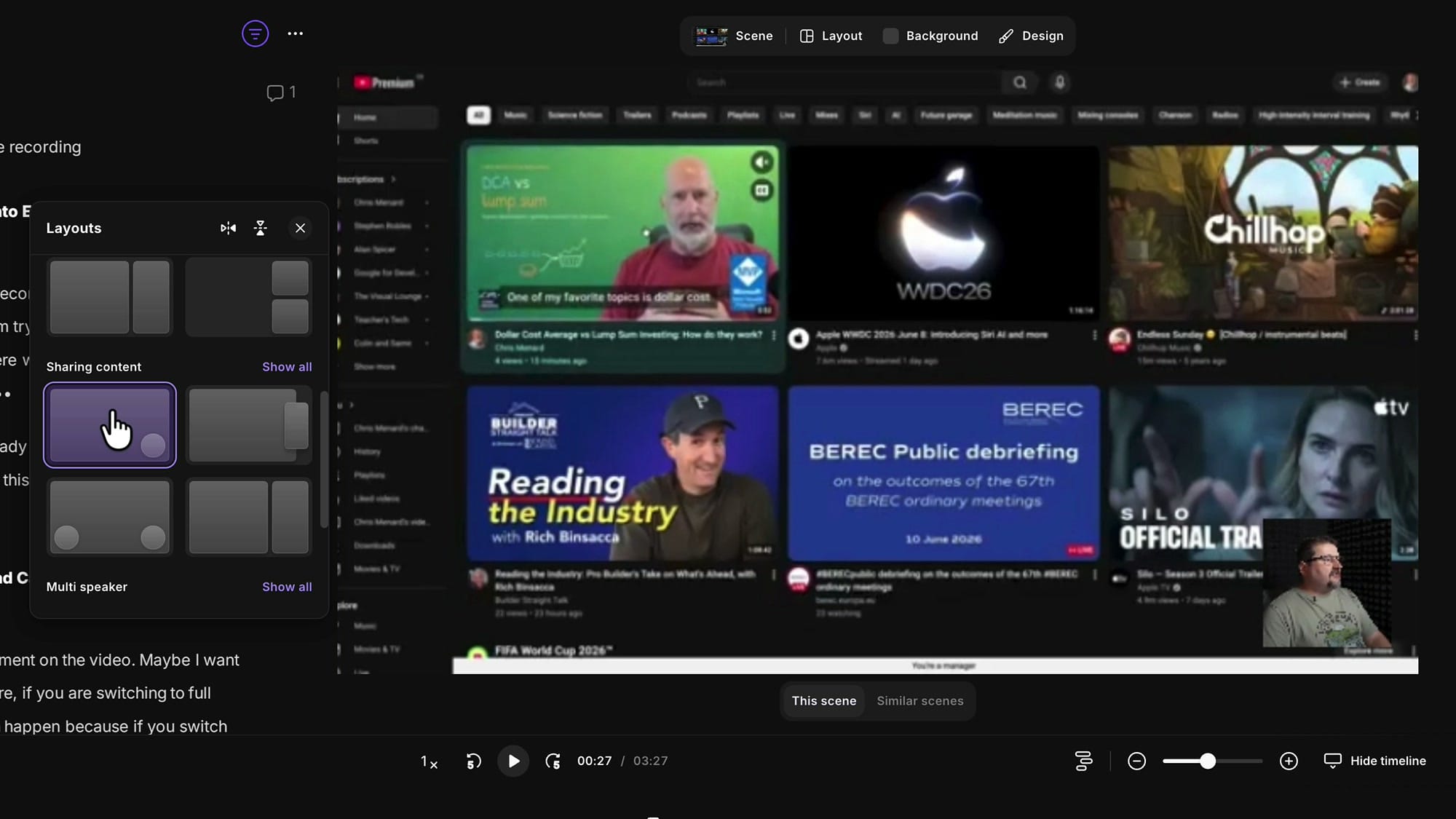Open the three-dot more options menu
1456x819 pixels.
click(295, 33)
